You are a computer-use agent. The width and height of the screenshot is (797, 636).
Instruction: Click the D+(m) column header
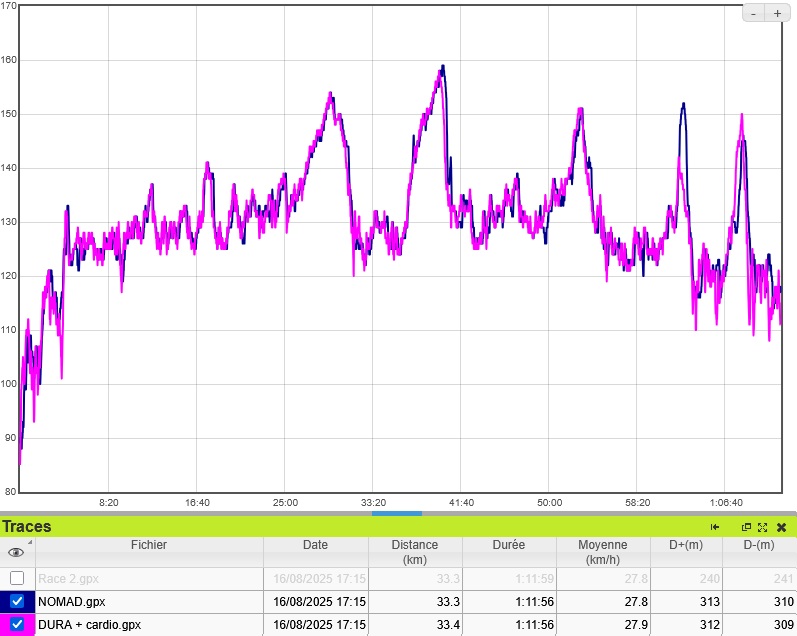tap(685, 545)
